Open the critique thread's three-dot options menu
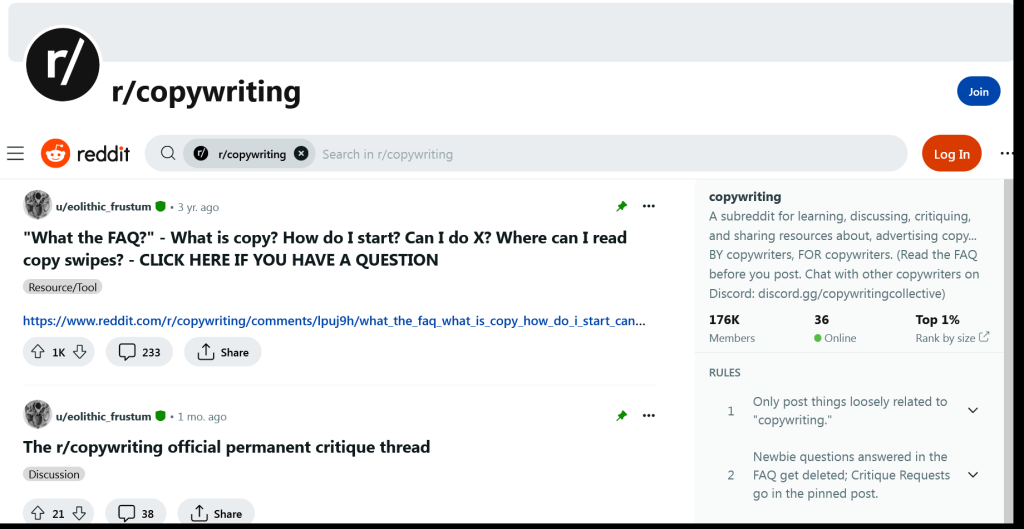Image resolution: width=1024 pixels, height=529 pixels. 649,416
